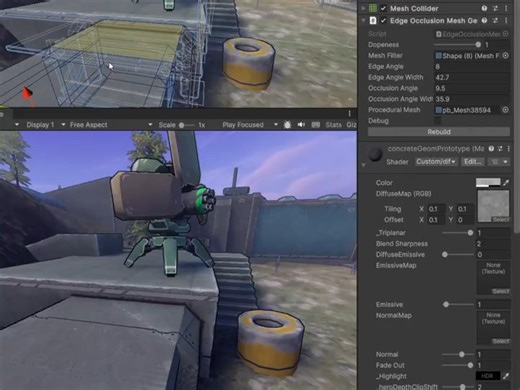This screenshot has width=520, height=390.
Task: Open concreteGeomPrototype material preset icon
Action: pos(500,149)
